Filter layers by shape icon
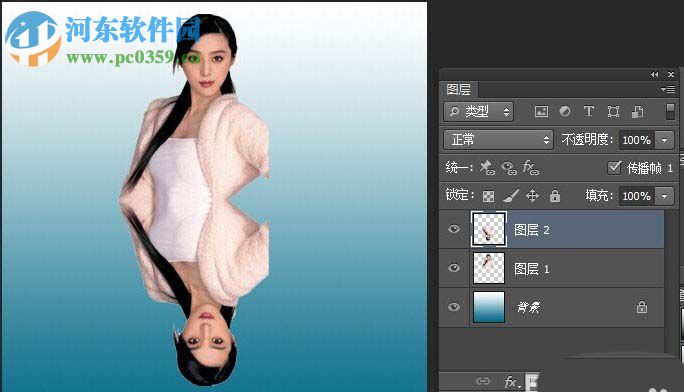 click(613, 112)
